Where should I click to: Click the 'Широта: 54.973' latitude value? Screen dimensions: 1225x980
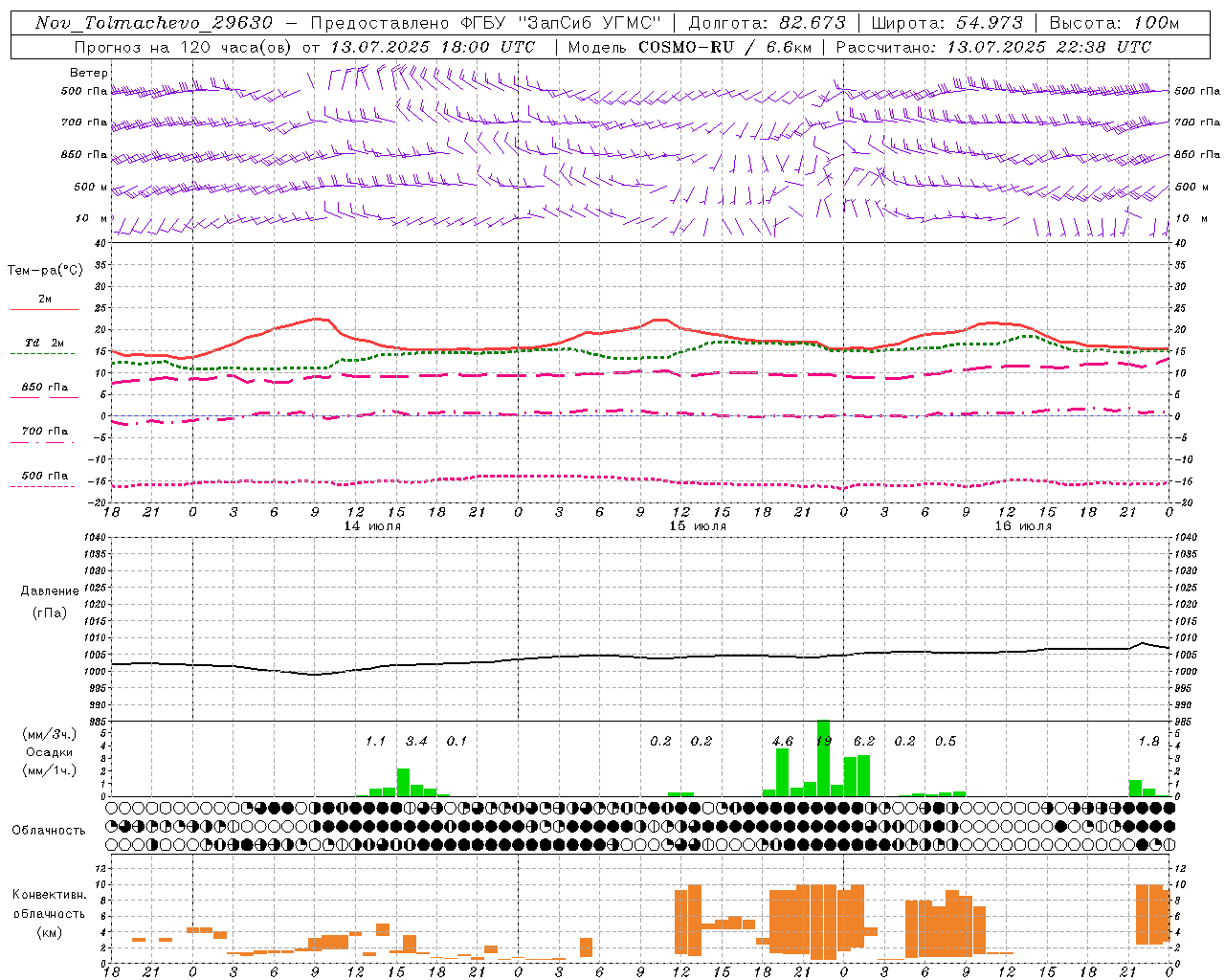[947, 23]
